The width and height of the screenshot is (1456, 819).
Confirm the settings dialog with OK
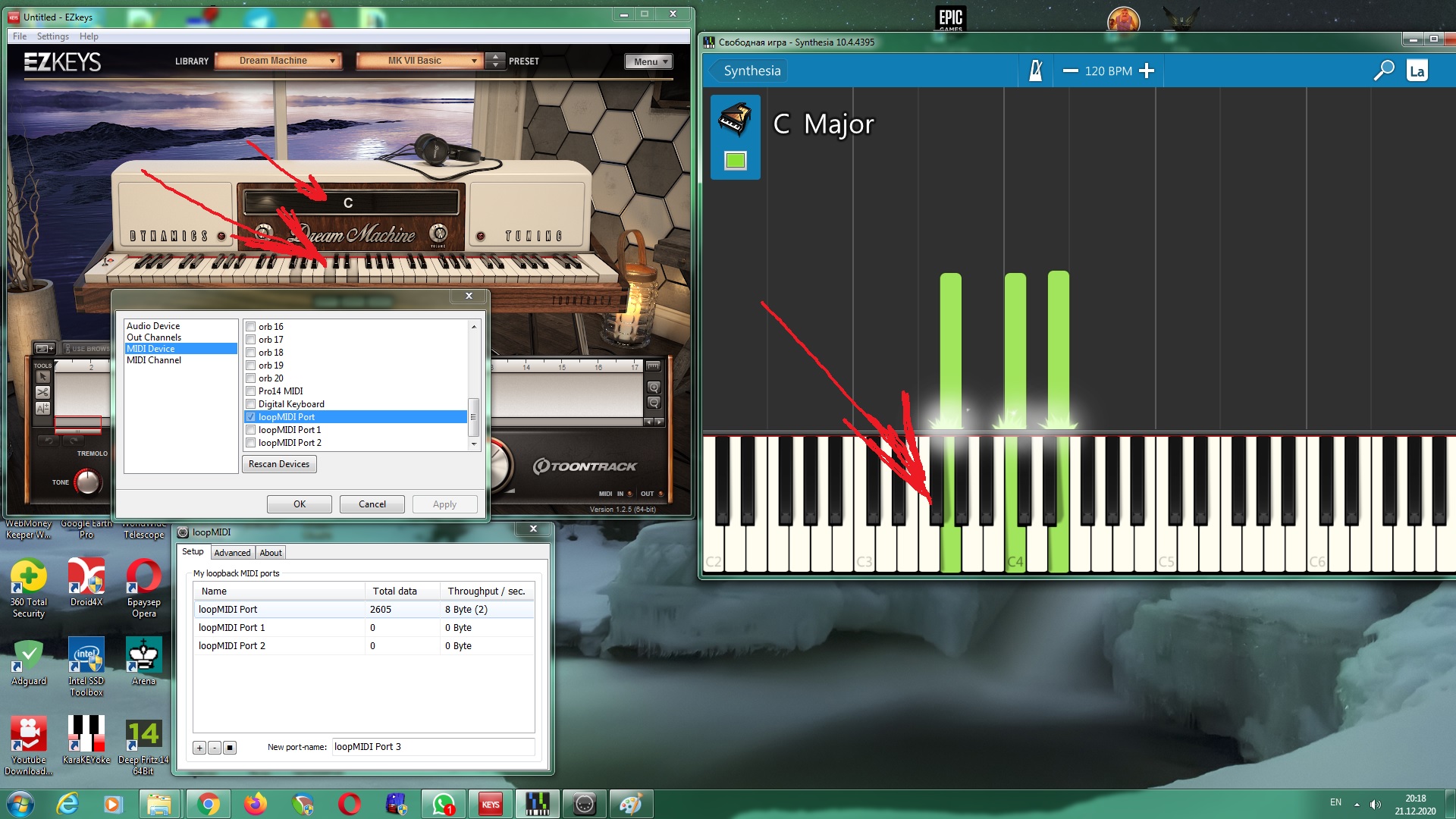300,504
